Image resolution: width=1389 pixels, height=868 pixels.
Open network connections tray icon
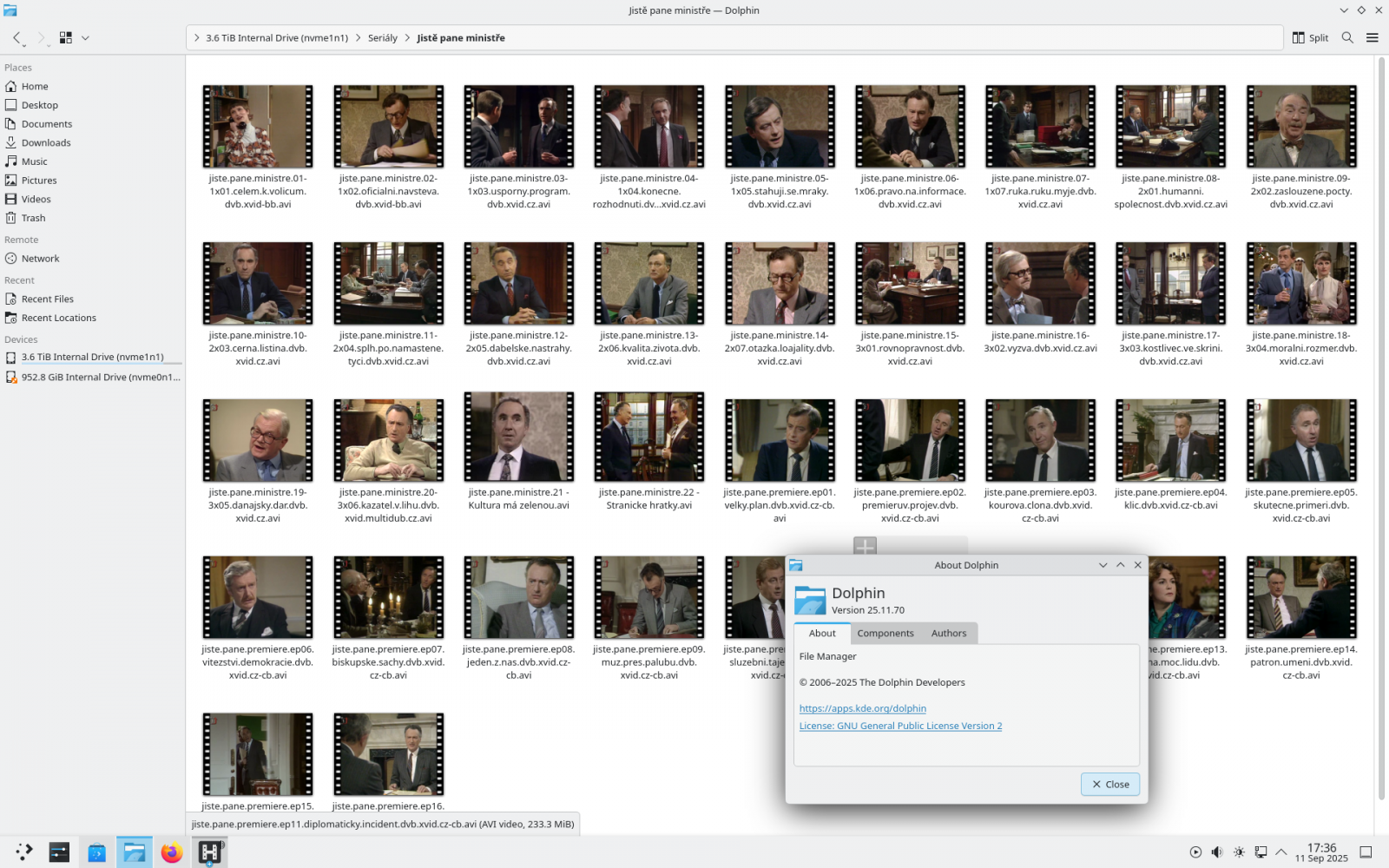(1261, 852)
